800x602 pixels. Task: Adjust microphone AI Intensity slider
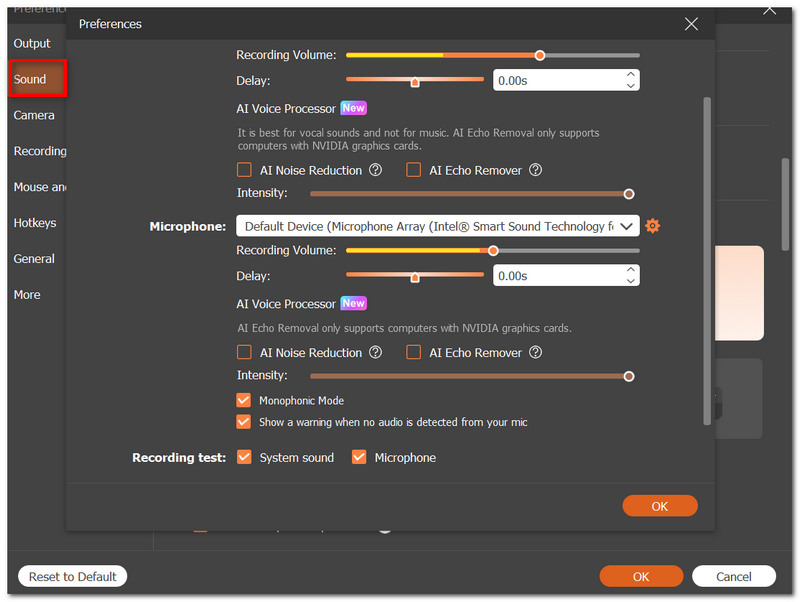(629, 376)
